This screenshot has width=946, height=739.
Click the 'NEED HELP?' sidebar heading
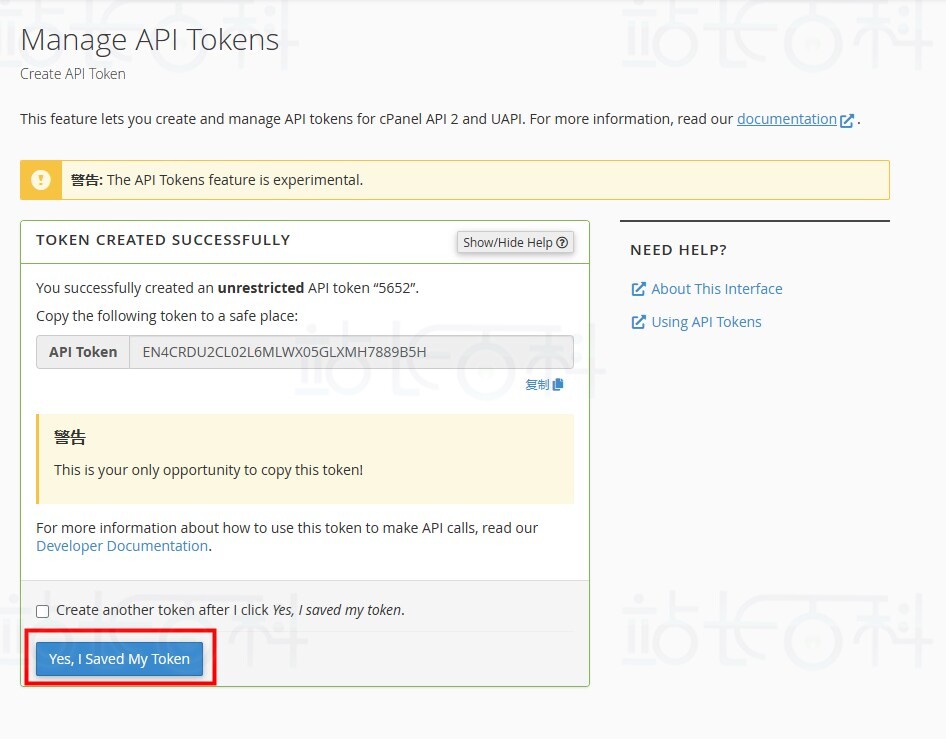679,250
